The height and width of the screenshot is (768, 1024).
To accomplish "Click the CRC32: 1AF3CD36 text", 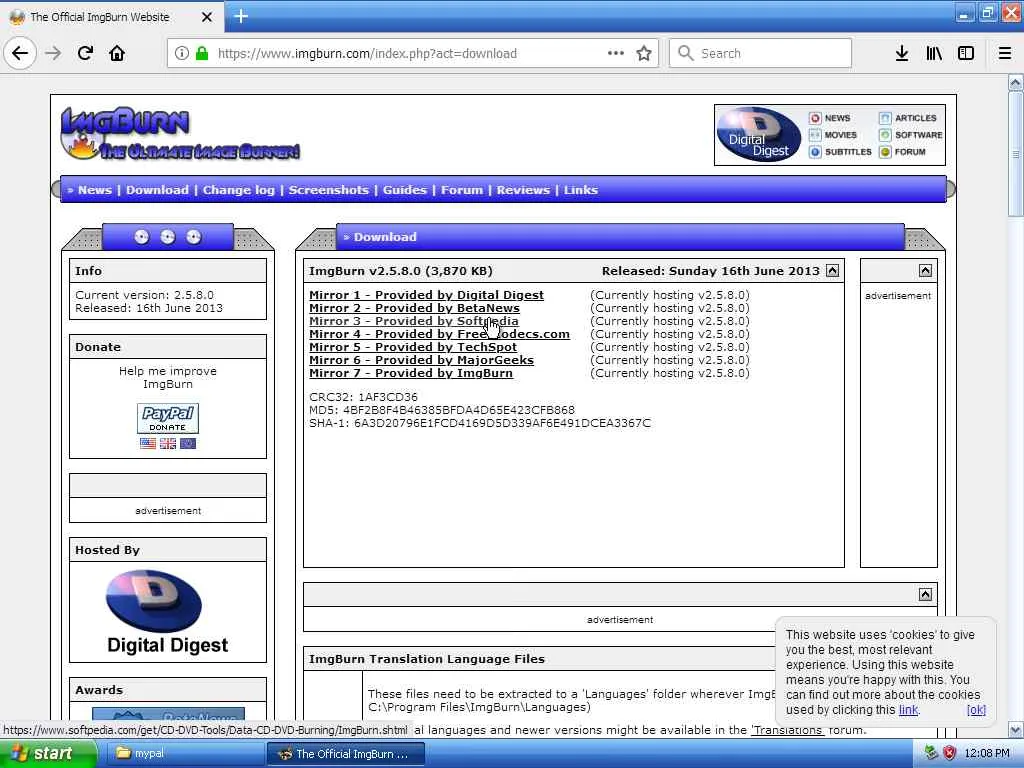I will (363, 397).
